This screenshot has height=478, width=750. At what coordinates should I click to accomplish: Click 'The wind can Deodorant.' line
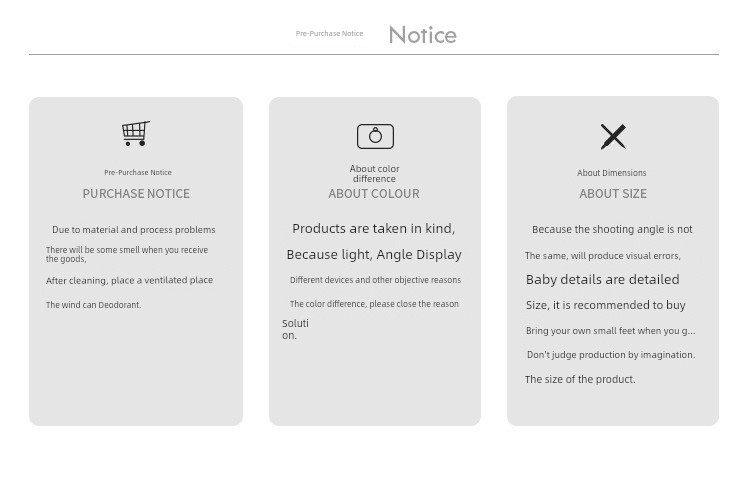94,305
